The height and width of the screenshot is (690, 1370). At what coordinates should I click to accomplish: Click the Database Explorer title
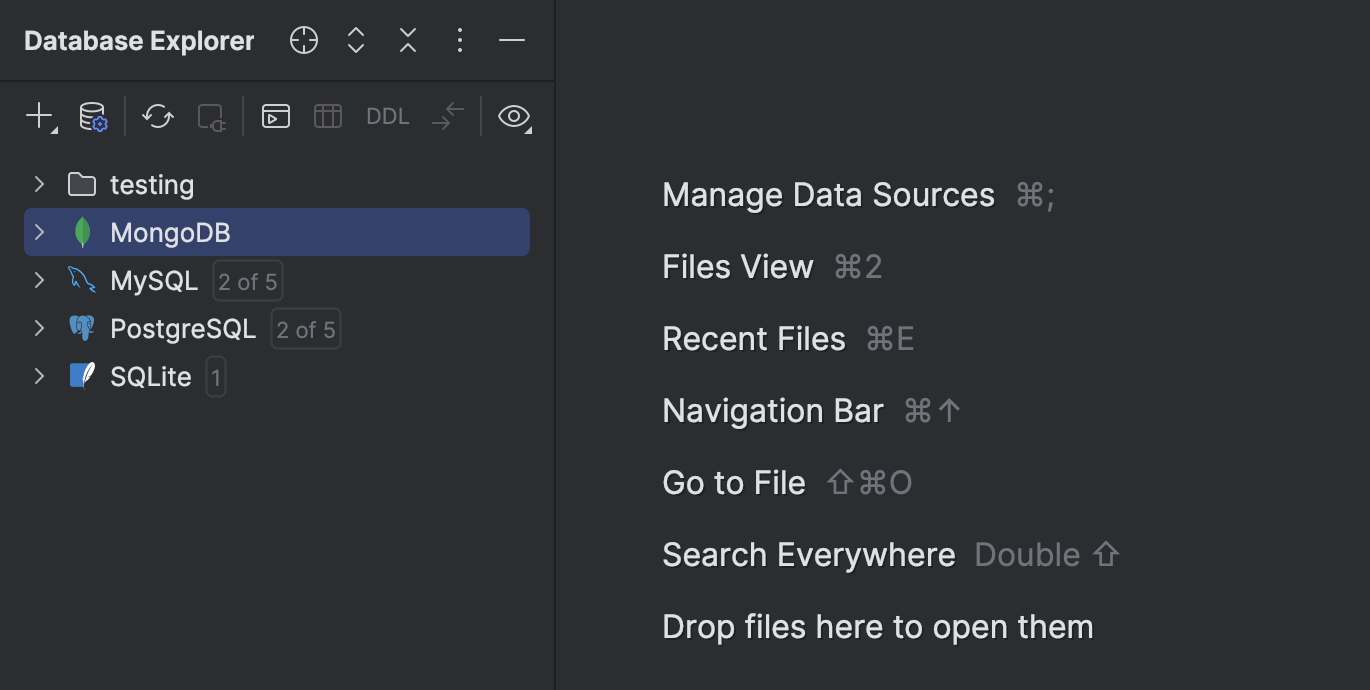139,41
